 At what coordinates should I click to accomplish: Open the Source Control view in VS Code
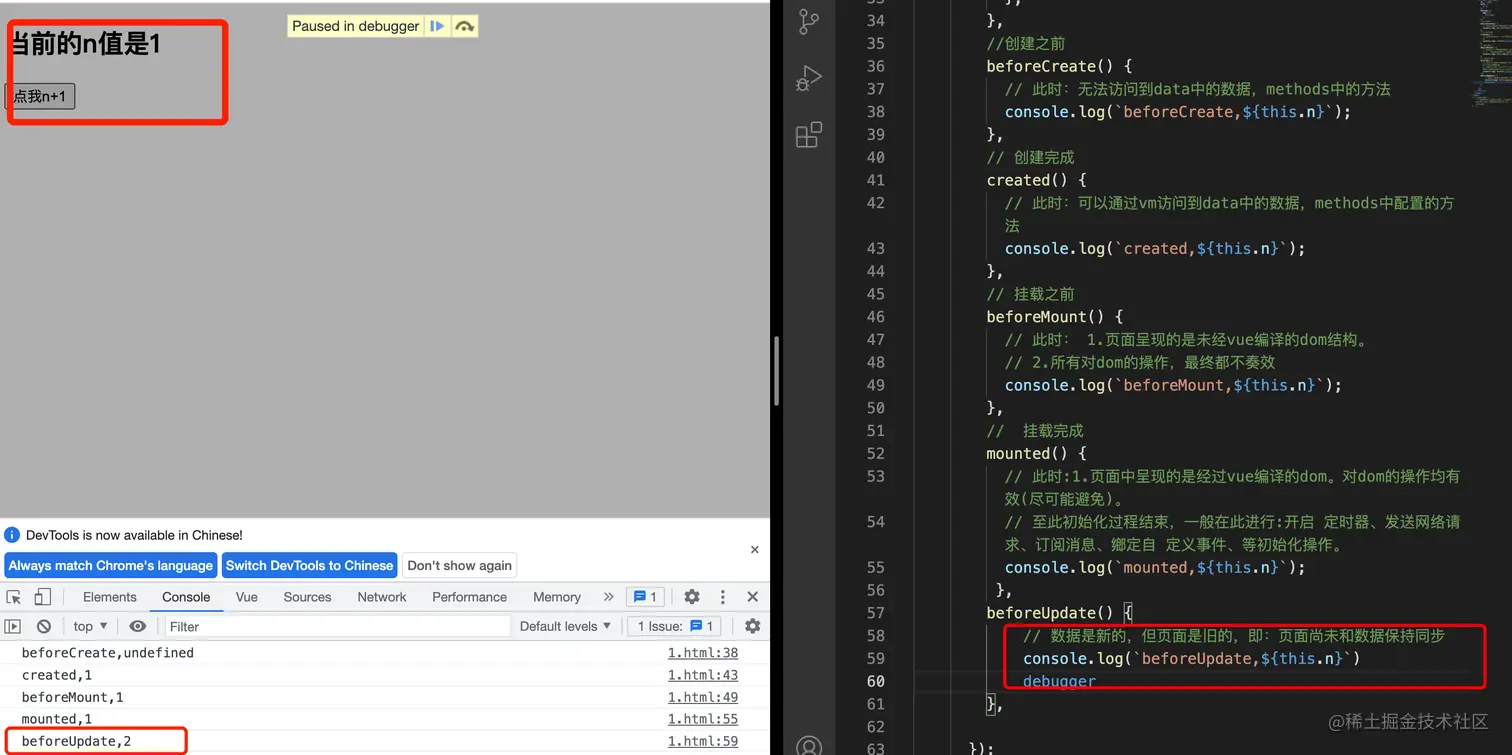(809, 22)
